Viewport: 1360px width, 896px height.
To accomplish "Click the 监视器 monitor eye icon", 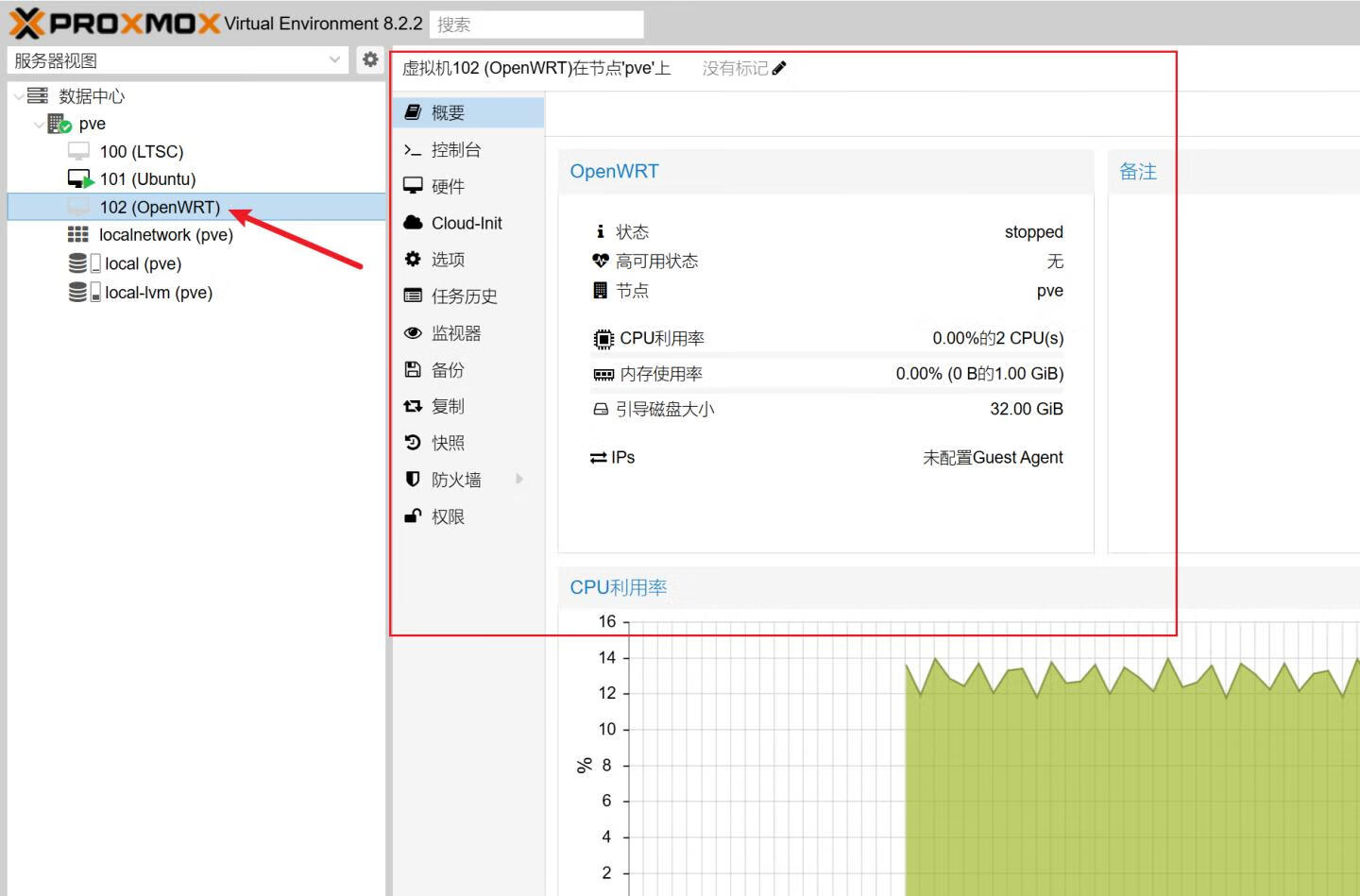I will point(413,333).
